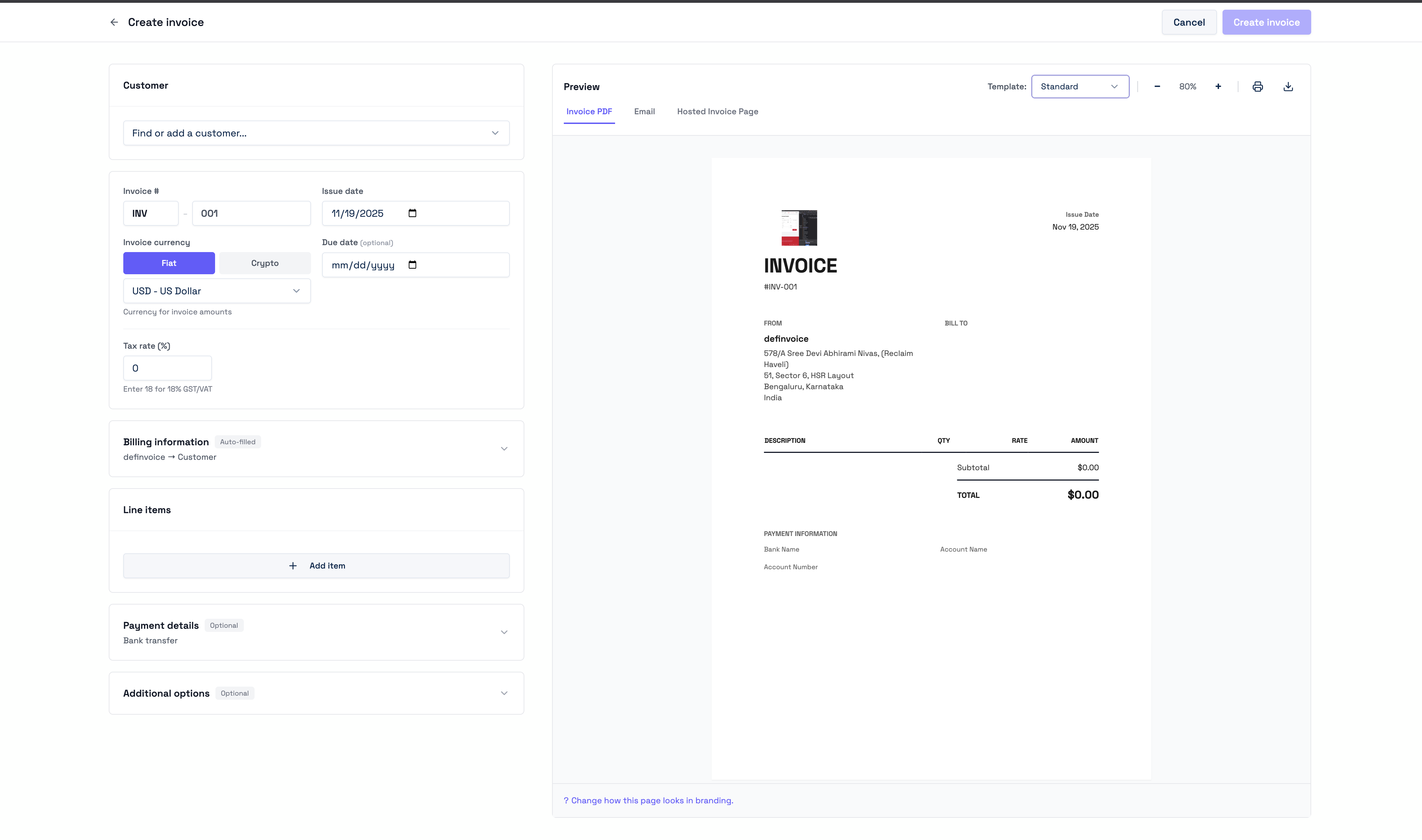1422x840 pixels.
Task: Click the plus icon to add a line item
Action: click(x=293, y=565)
